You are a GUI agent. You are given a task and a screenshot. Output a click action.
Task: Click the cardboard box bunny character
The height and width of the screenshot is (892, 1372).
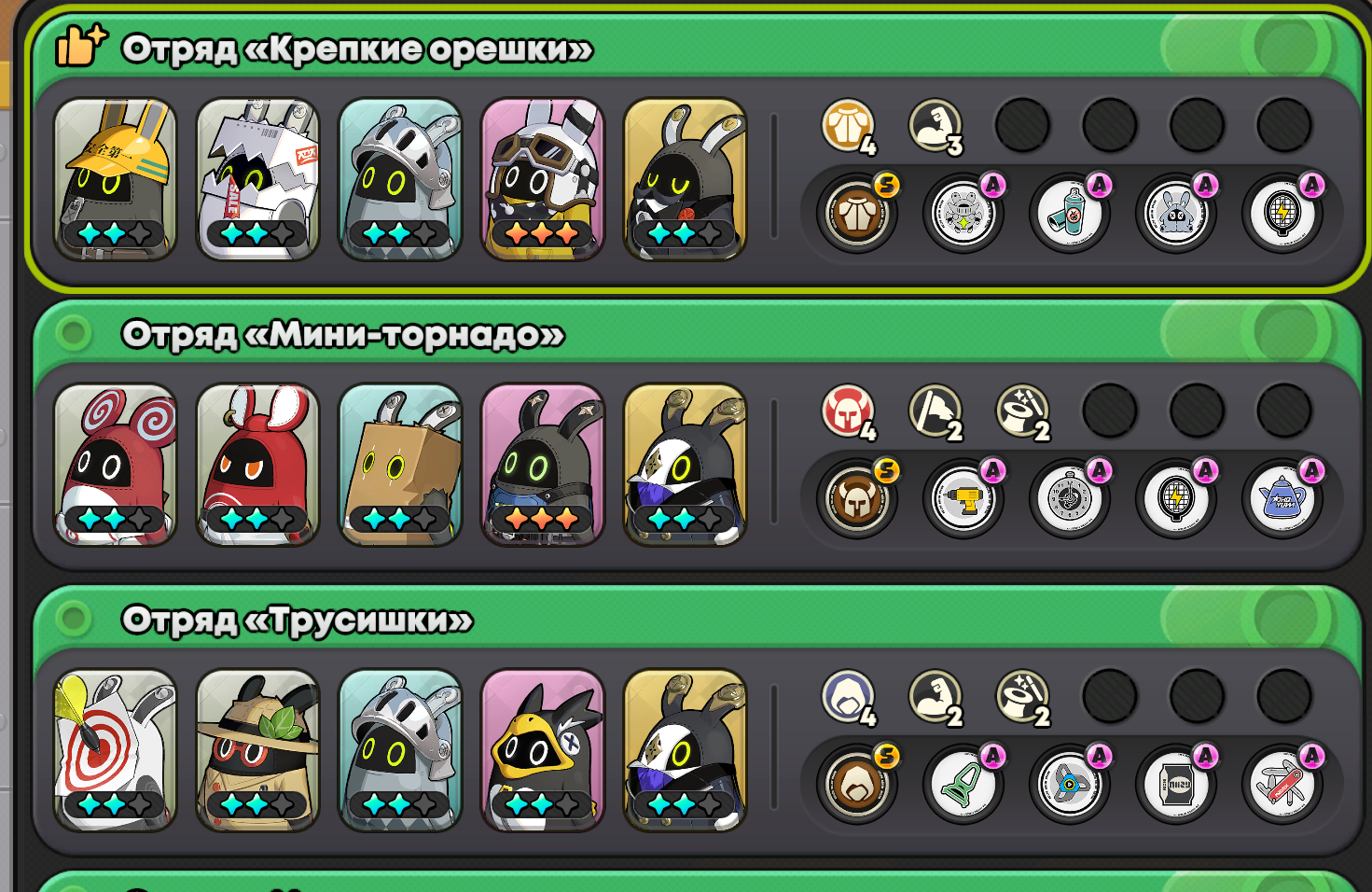click(x=401, y=465)
